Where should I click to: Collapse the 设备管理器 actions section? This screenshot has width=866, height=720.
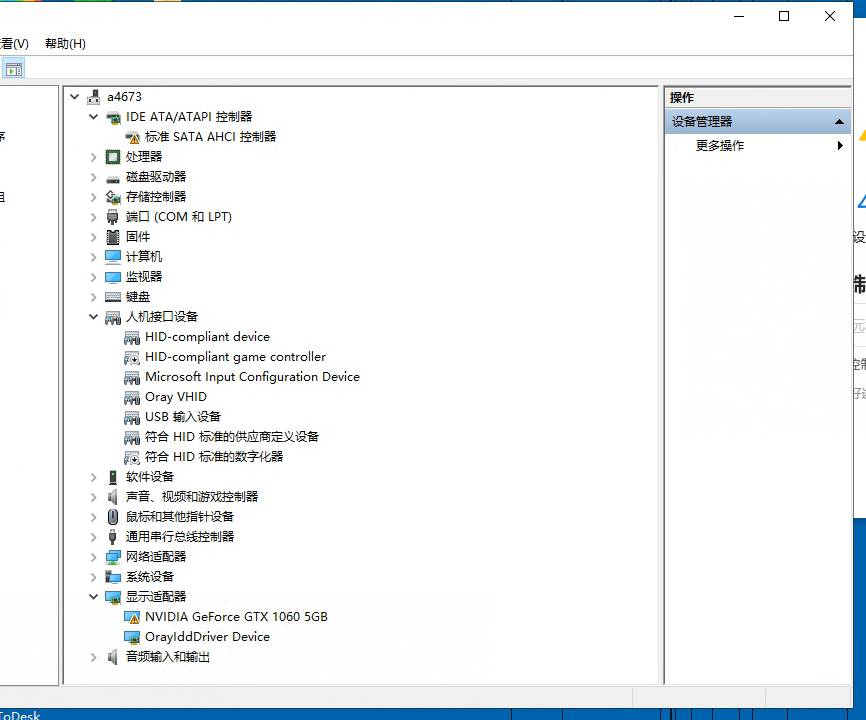click(x=839, y=122)
